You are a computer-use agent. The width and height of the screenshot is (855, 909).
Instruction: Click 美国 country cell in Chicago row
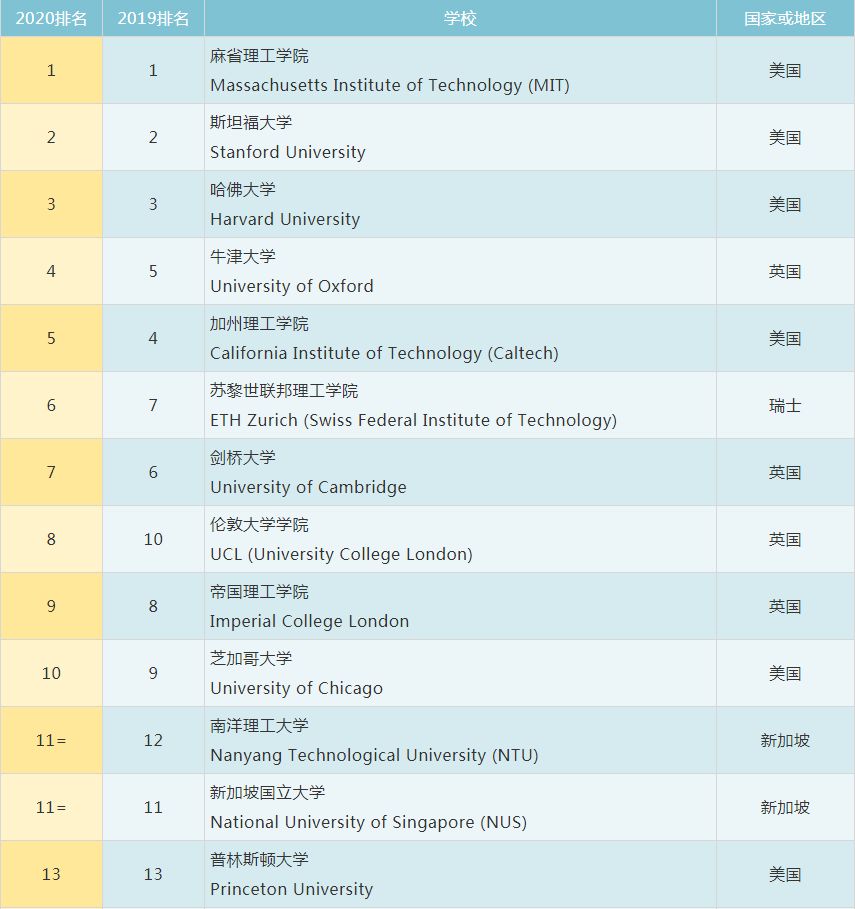[x=785, y=673]
